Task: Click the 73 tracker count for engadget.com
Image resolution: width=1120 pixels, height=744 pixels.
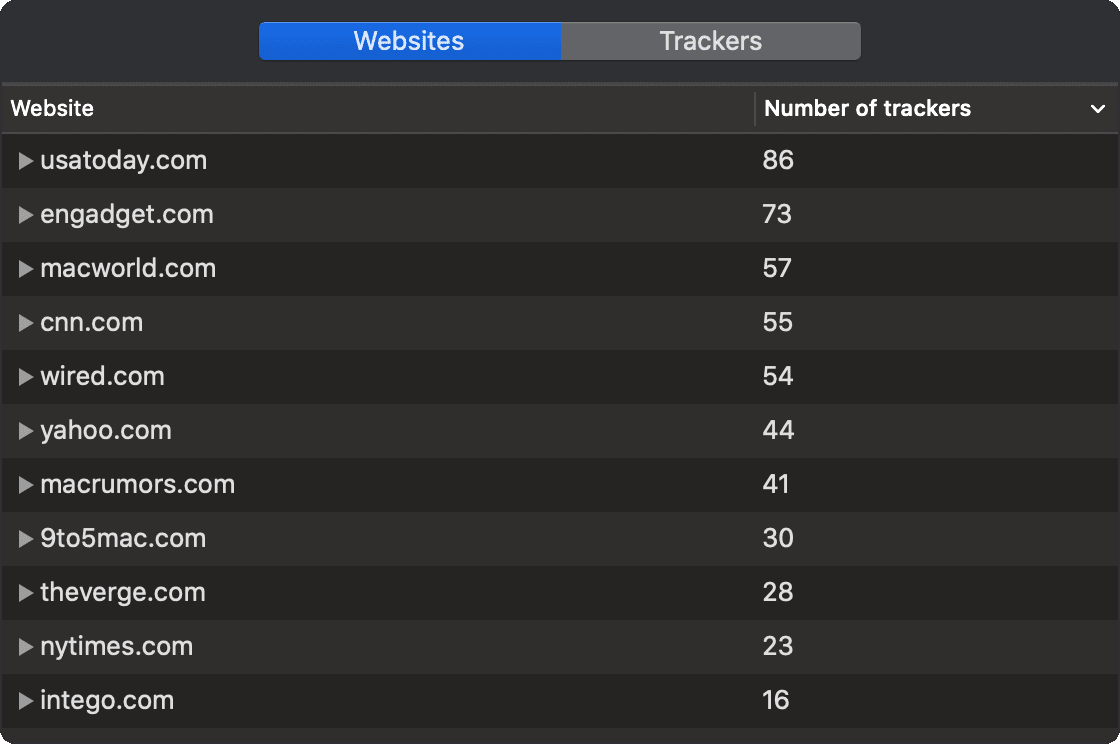Action: pos(777,215)
